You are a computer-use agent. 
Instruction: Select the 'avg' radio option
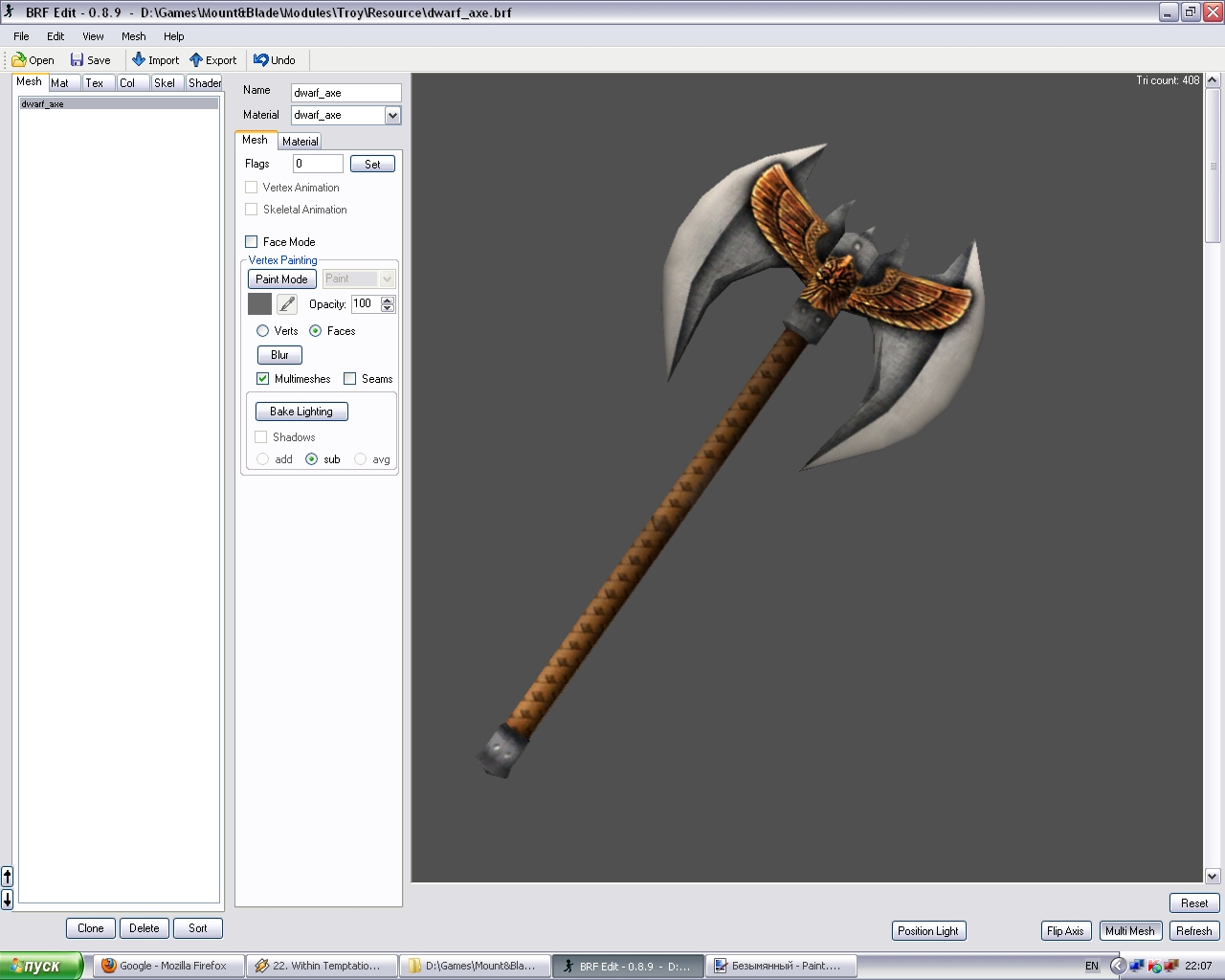(361, 459)
